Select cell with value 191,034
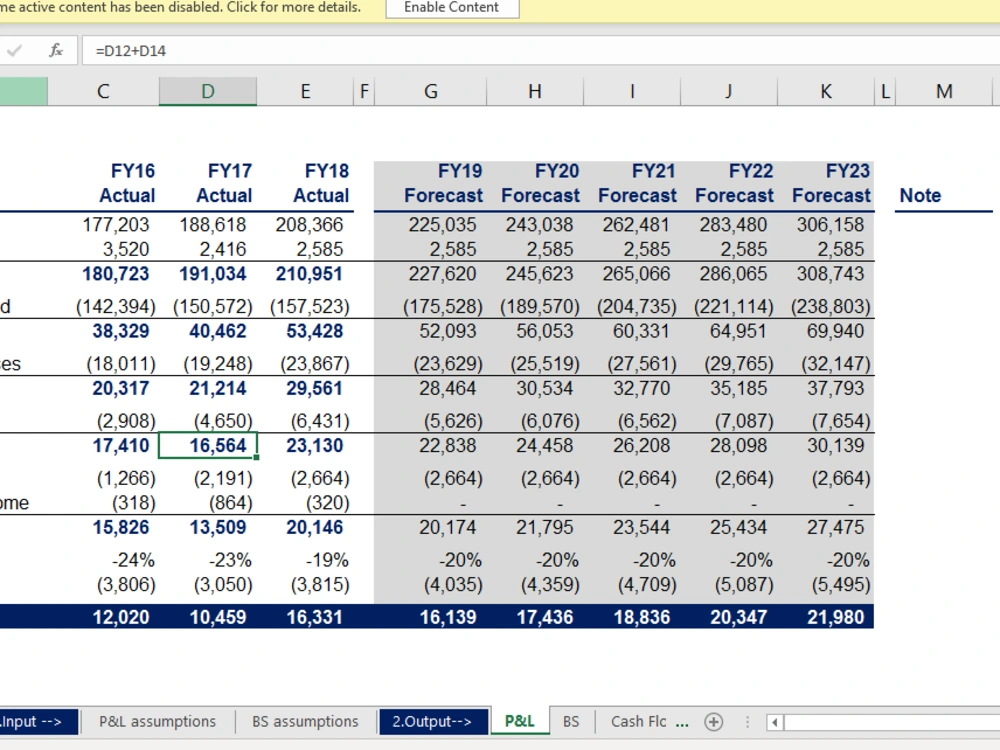 212,274
